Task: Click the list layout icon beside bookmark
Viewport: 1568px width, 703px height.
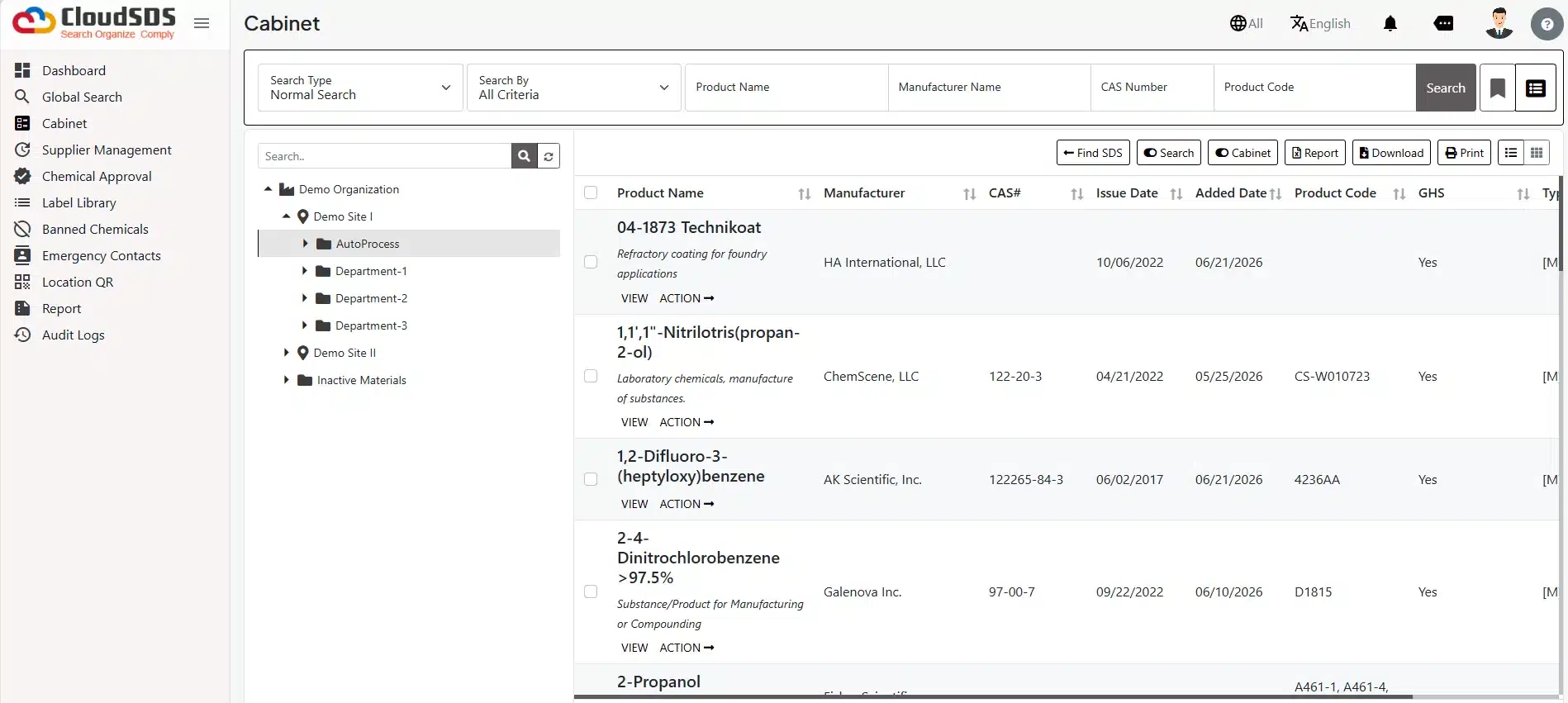Action: (x=1536, y=88)
